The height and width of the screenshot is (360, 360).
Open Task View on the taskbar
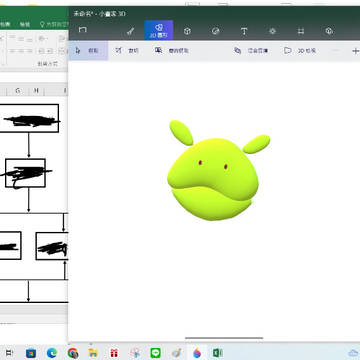(x=9, y=353)
